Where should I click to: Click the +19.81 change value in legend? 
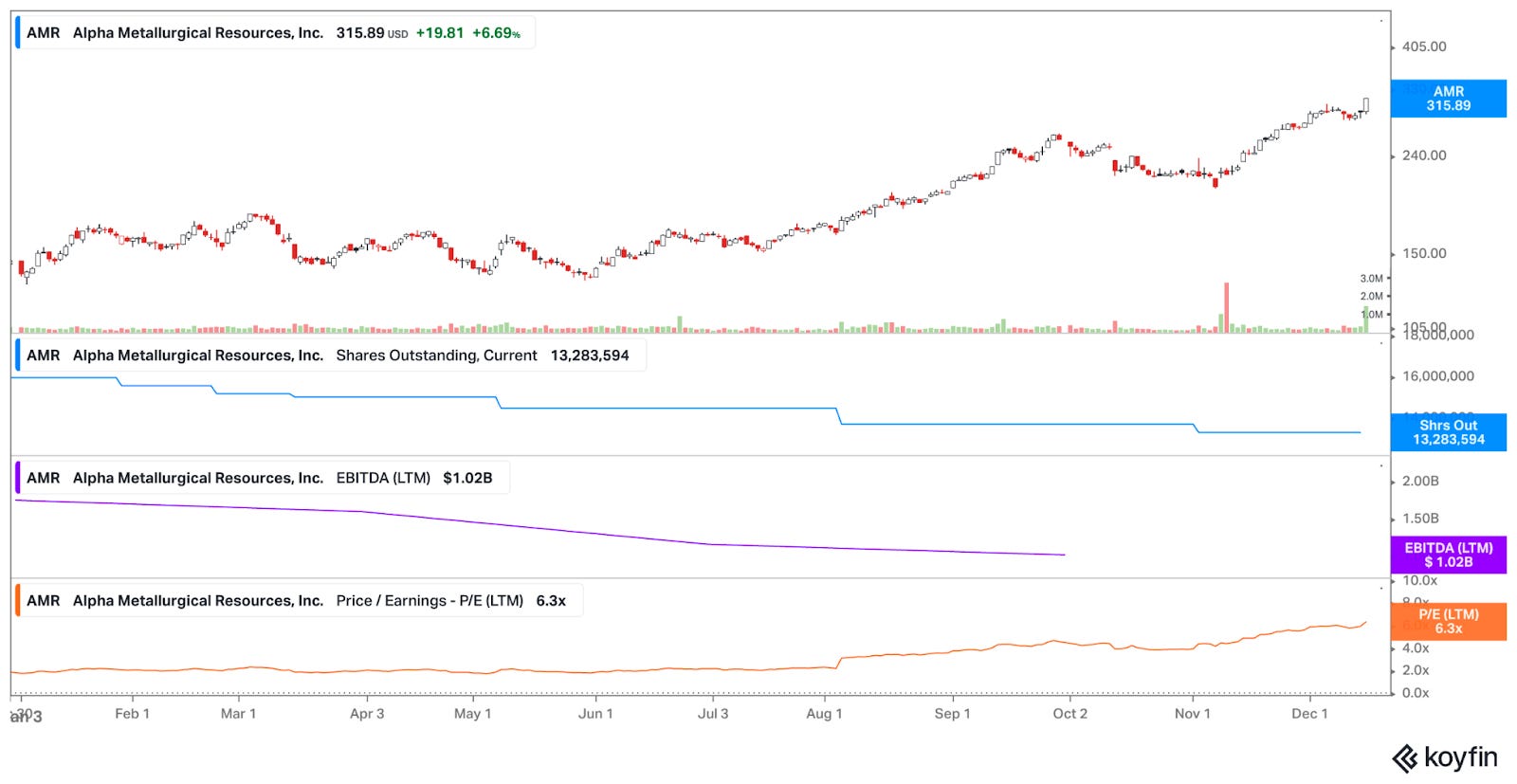click(x=440, y=33)
